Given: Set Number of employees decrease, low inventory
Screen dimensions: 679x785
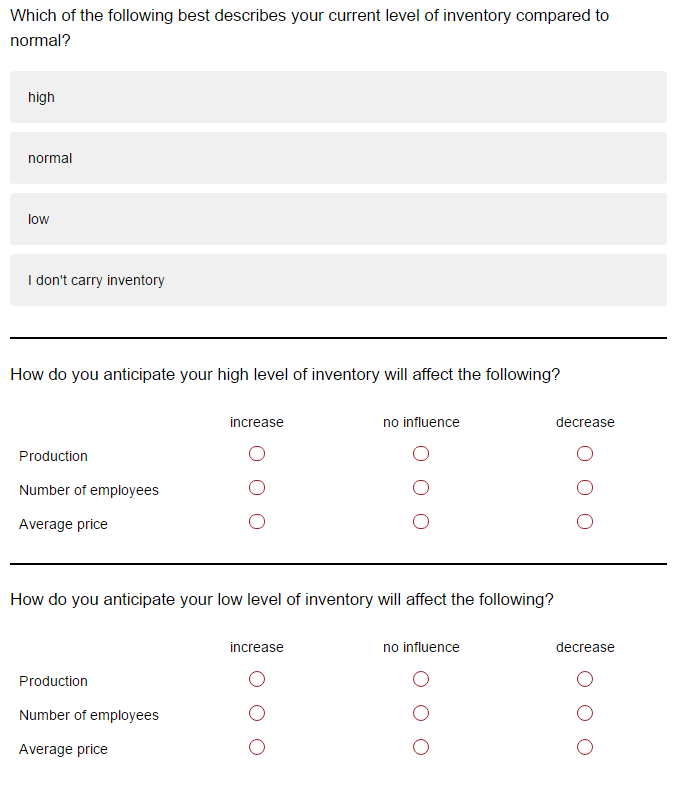Looking at the screenshot, I should pyautogui.click(x=585, y=713).
